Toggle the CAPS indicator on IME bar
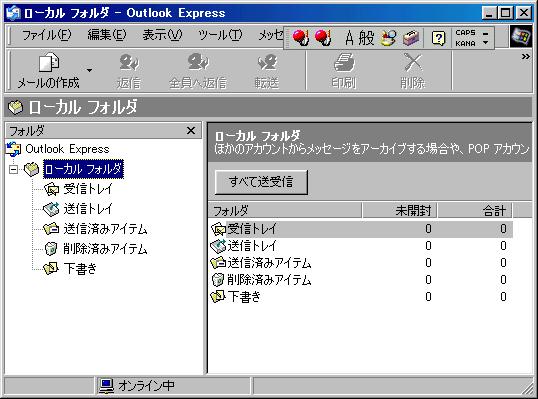 point(465,33)
